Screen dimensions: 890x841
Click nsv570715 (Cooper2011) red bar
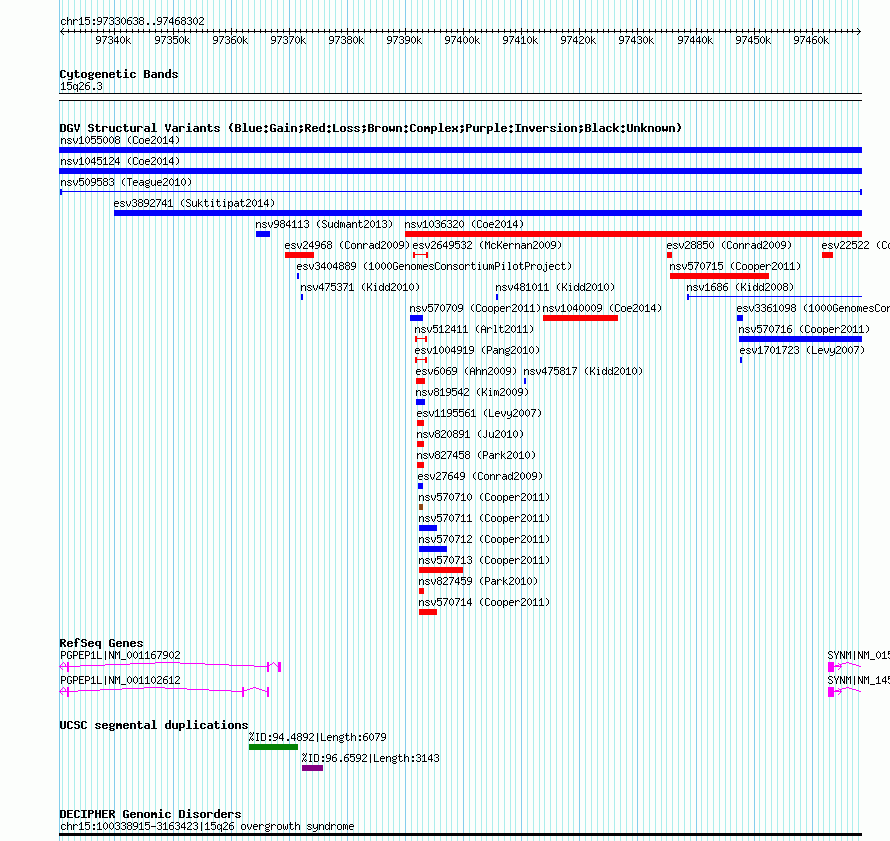click(x=719, y=276)
